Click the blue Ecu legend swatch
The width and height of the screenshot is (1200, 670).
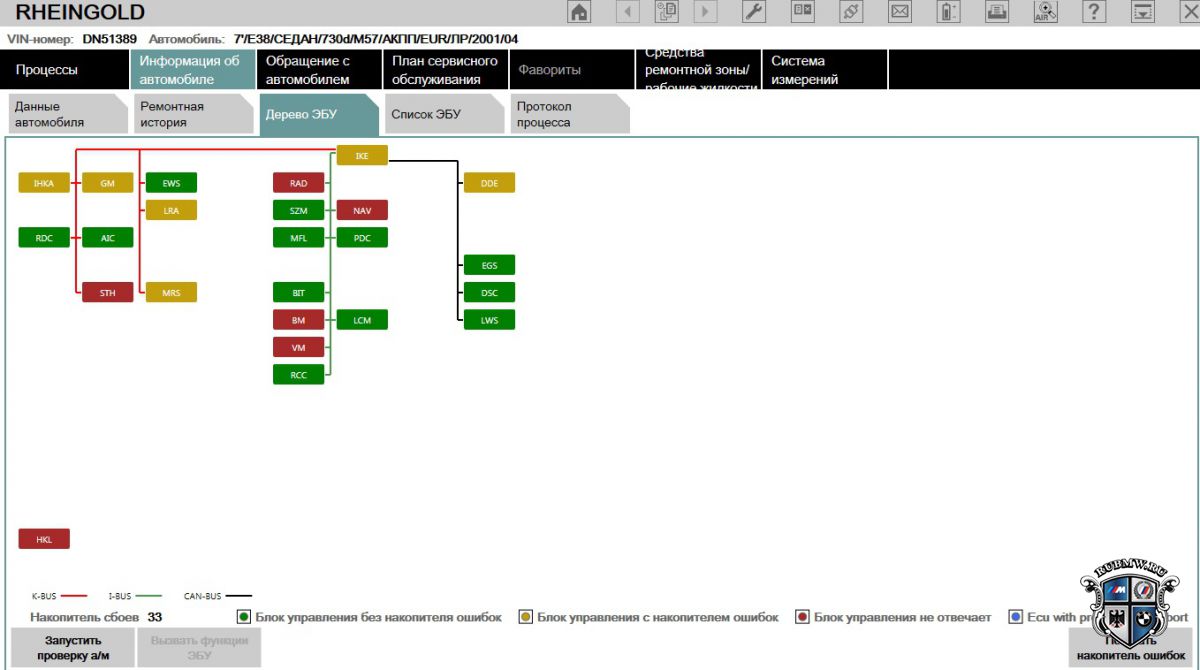(1015, 617)
